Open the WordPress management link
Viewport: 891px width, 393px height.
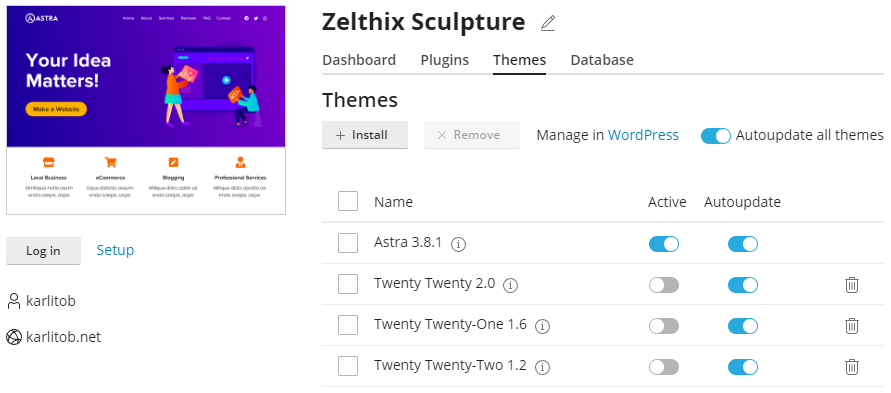[643, 135]
